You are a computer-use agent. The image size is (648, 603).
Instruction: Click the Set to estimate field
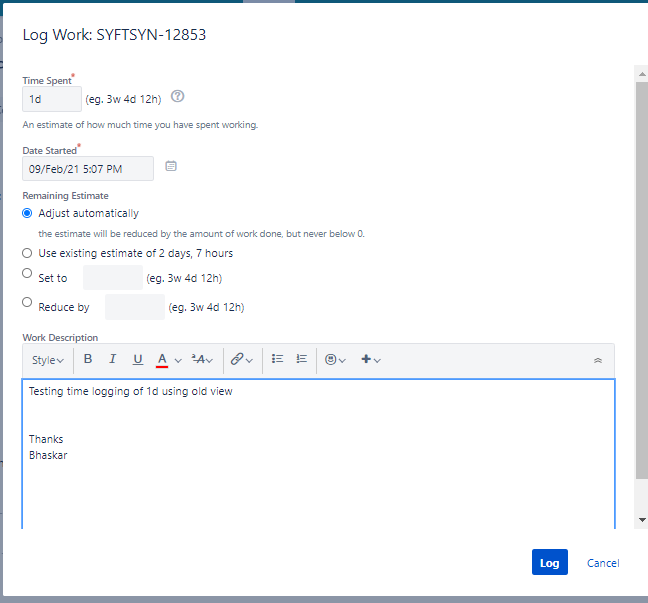tap(113, 278)
